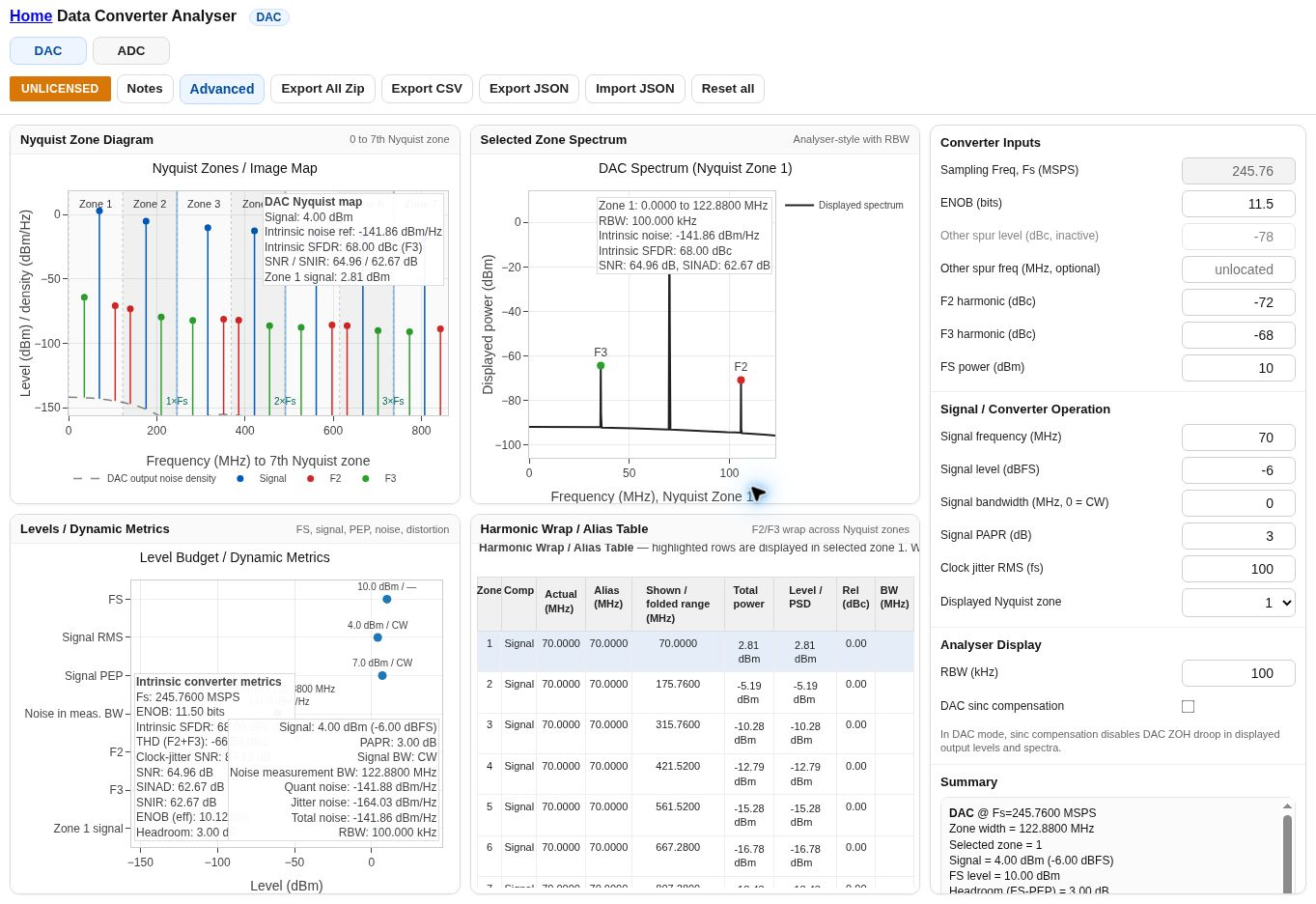Image resolution: width=1316 pixels, height=904 pixels.
Task: Click the Other spur freq input field
Action: (x=1239, y=269)
